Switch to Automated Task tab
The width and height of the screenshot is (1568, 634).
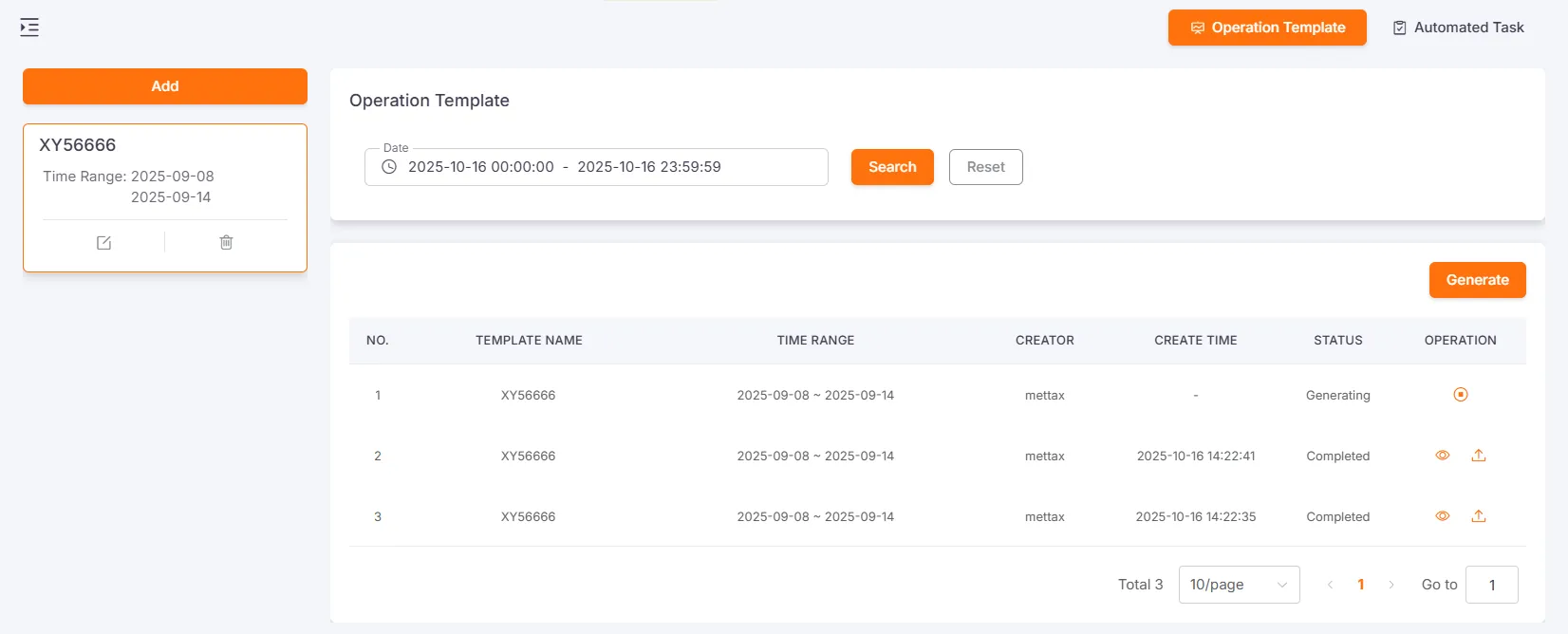point(1458,28)
